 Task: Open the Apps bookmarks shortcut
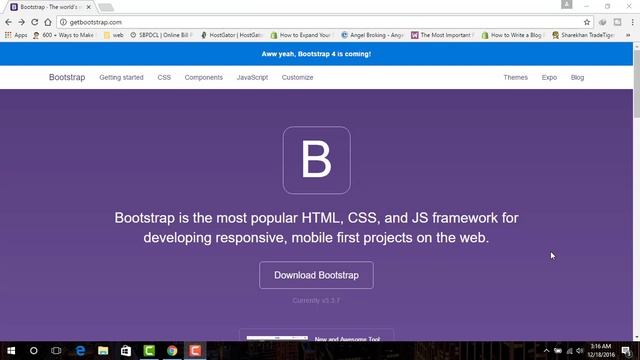point(16,35)
